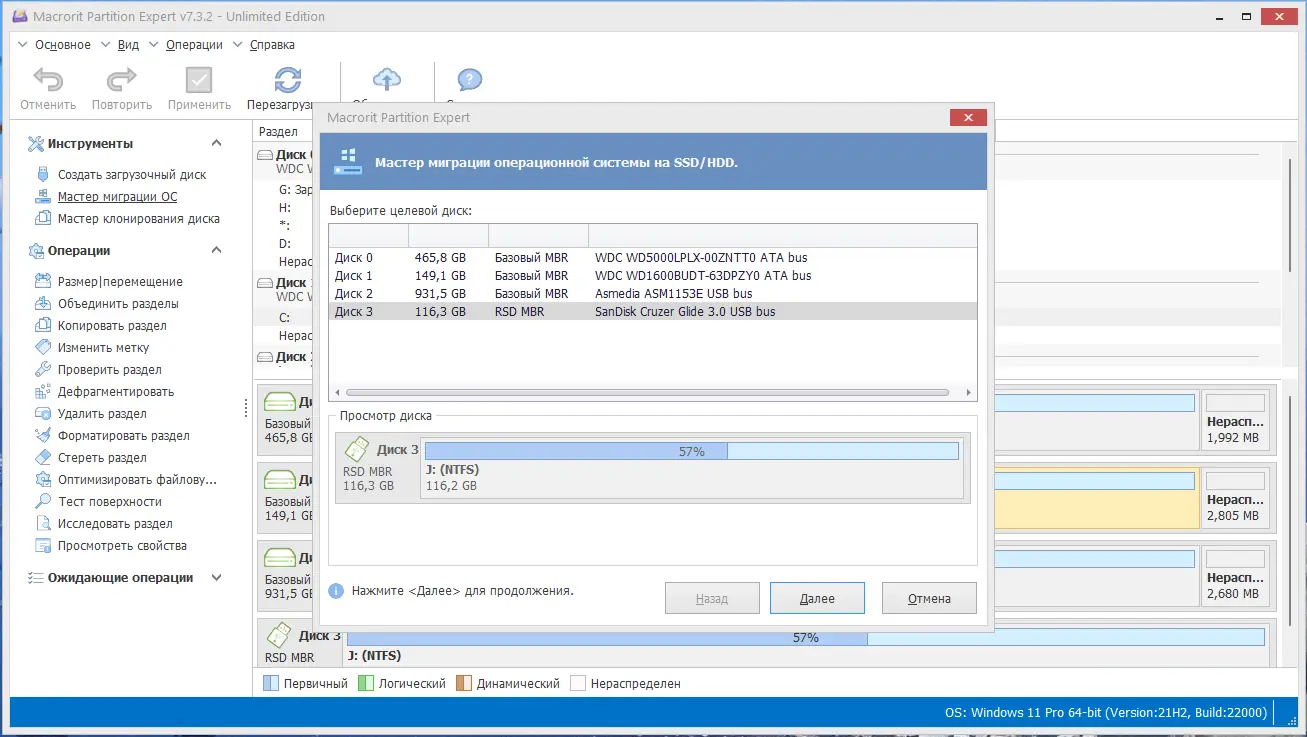
Task: Click the Нераспределен legend color swatch
Action: [578, 683]
